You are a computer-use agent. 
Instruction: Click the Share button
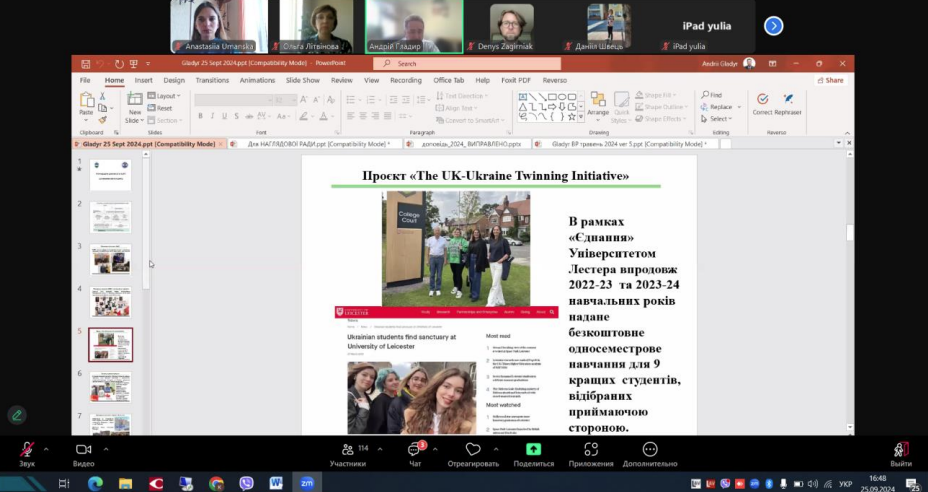[x=830, y=81]
